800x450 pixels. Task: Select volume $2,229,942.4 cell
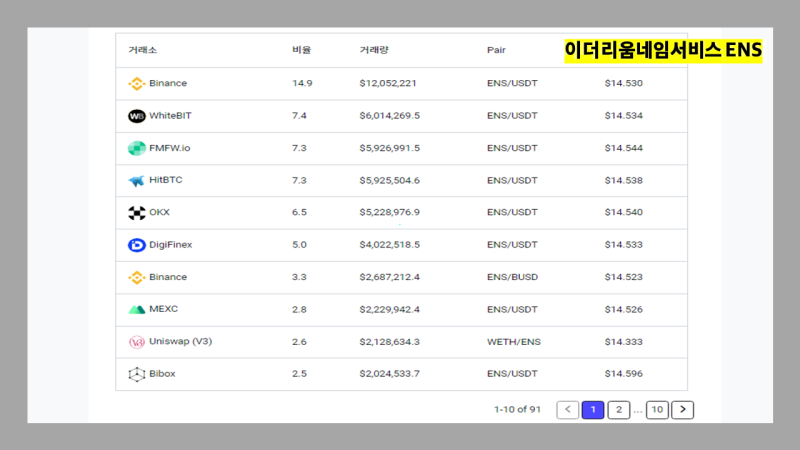click(389, 310)
